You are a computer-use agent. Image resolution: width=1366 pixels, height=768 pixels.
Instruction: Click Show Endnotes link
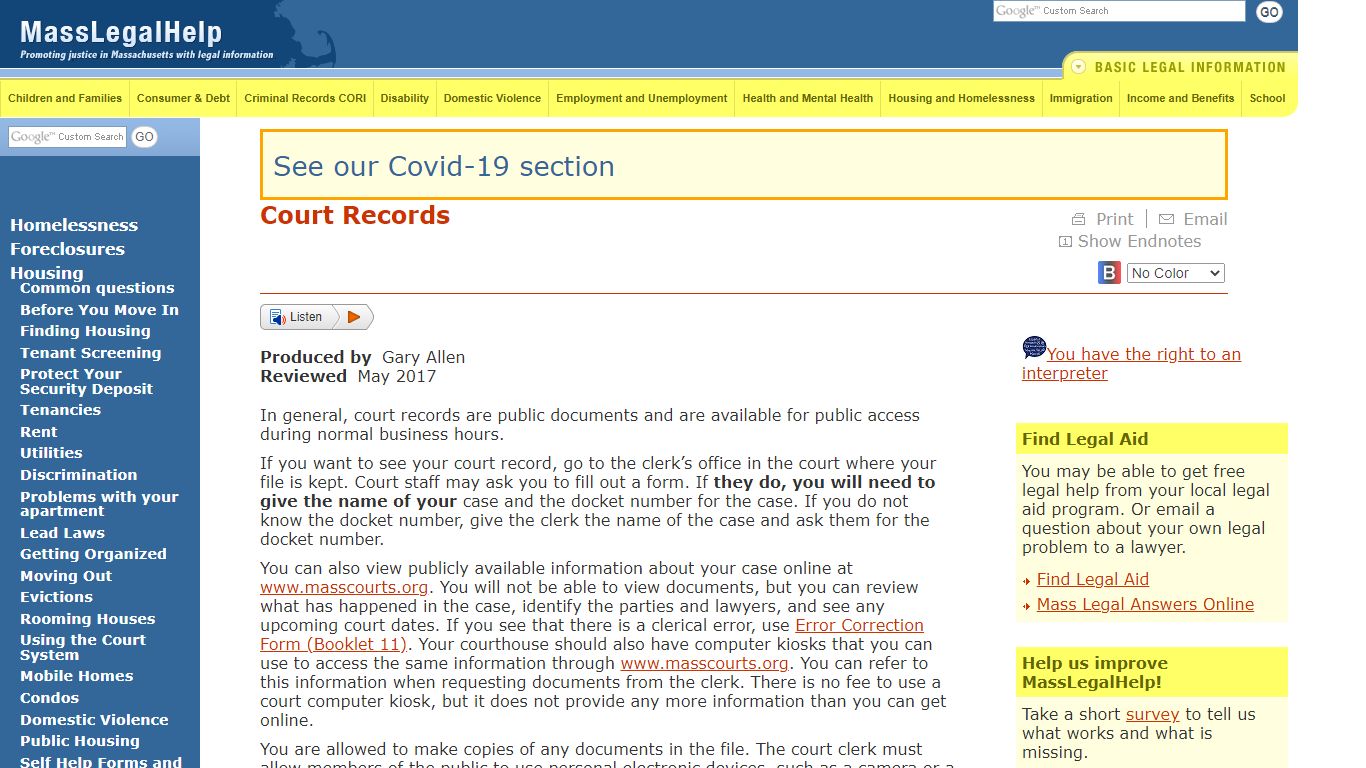[x=1139, y=241]
